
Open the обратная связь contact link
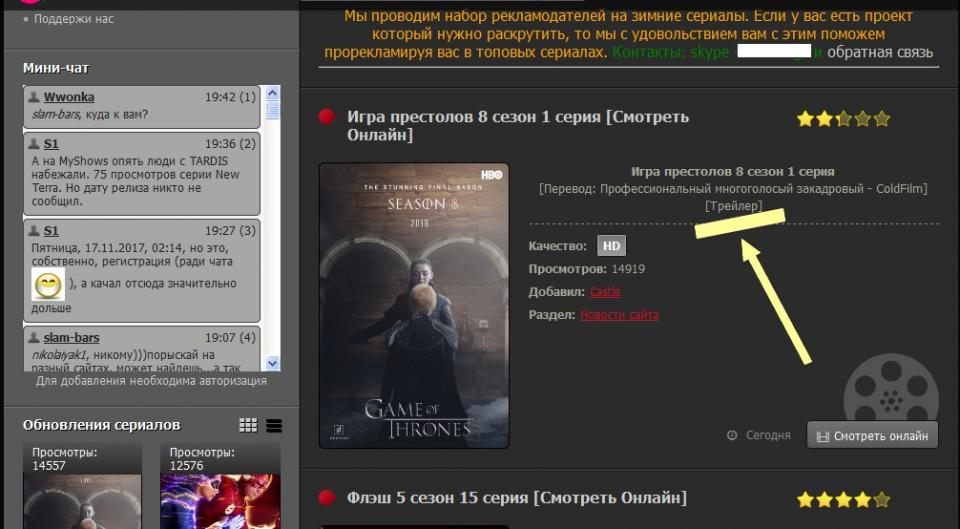[x=879, y=52]
